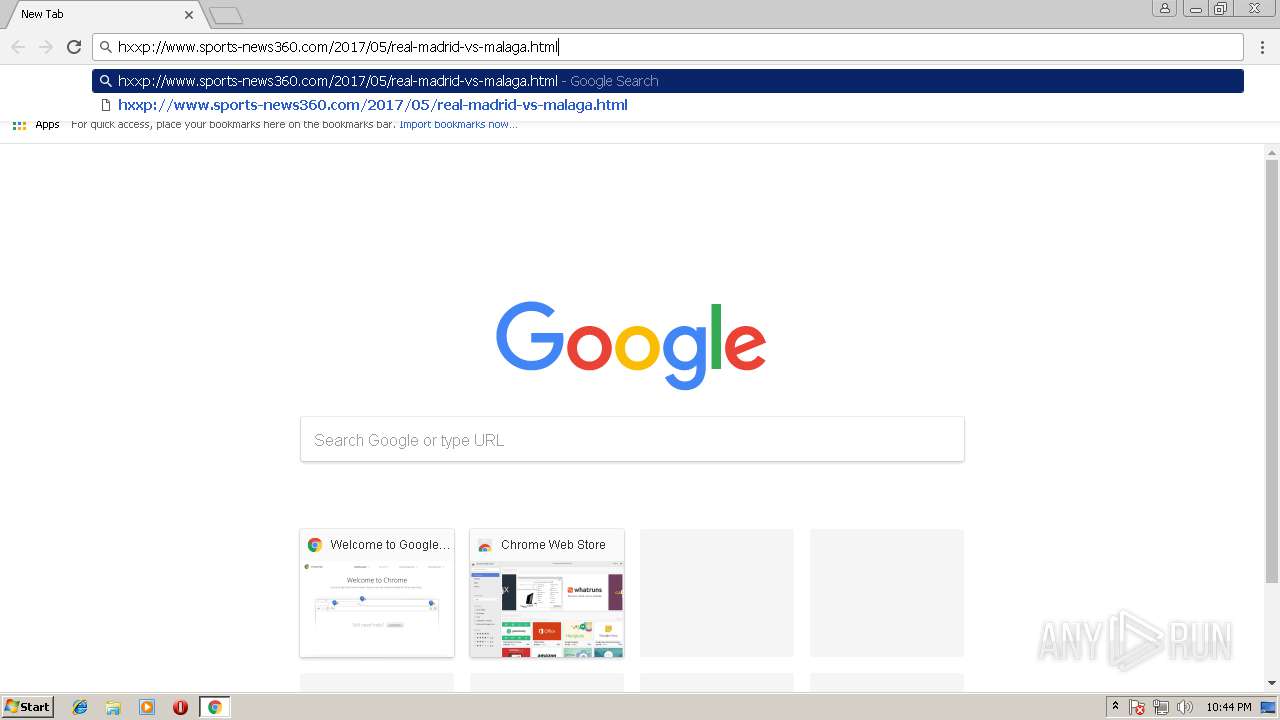Click the Google logo
Image resolution: width=1280 pixels, height=720 pixels.
coord(631,345)
